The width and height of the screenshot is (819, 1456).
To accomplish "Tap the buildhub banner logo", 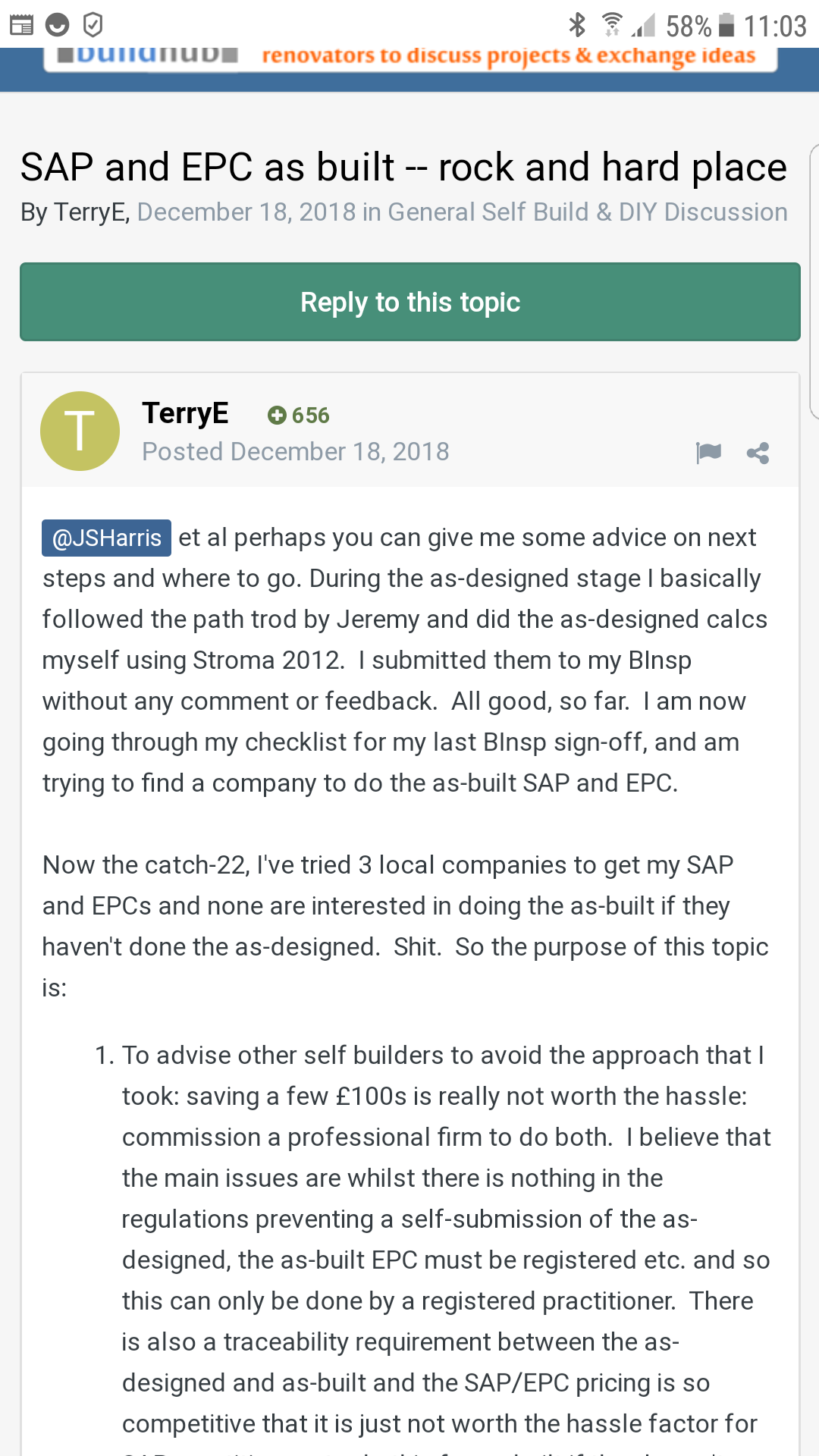I will coord(147,55).
